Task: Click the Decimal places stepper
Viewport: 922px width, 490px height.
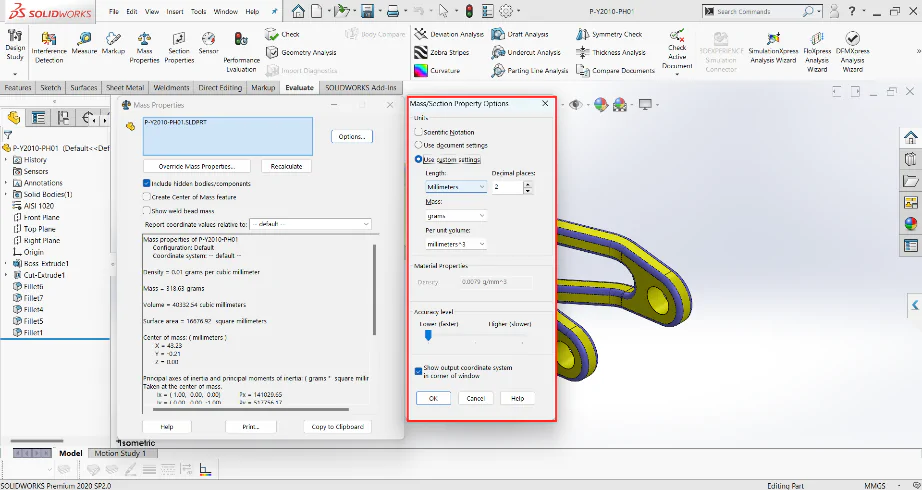Action: 527,187
